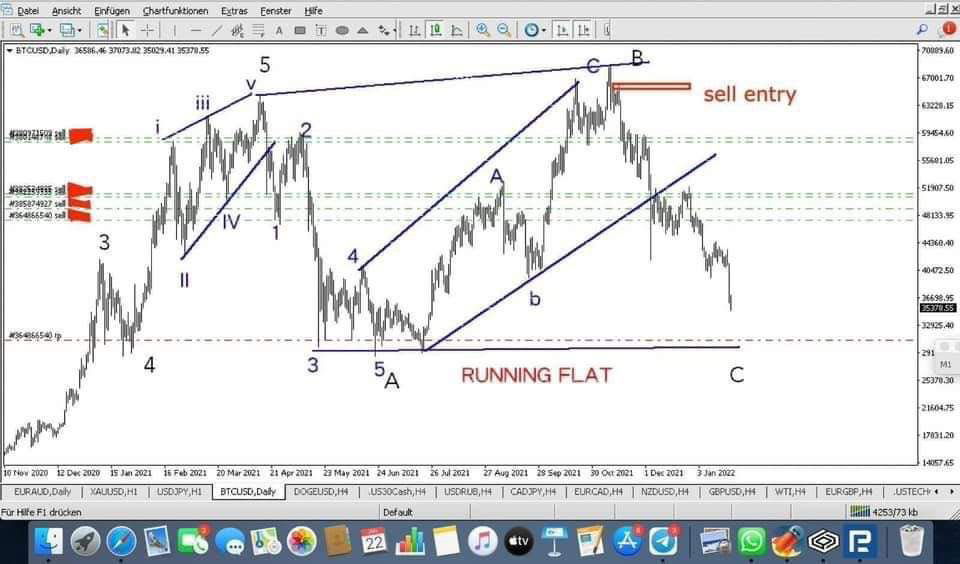The height and width of the screenshot is (564, 960).
Task: Add a text label with the A tool
Action: (277, 30)
